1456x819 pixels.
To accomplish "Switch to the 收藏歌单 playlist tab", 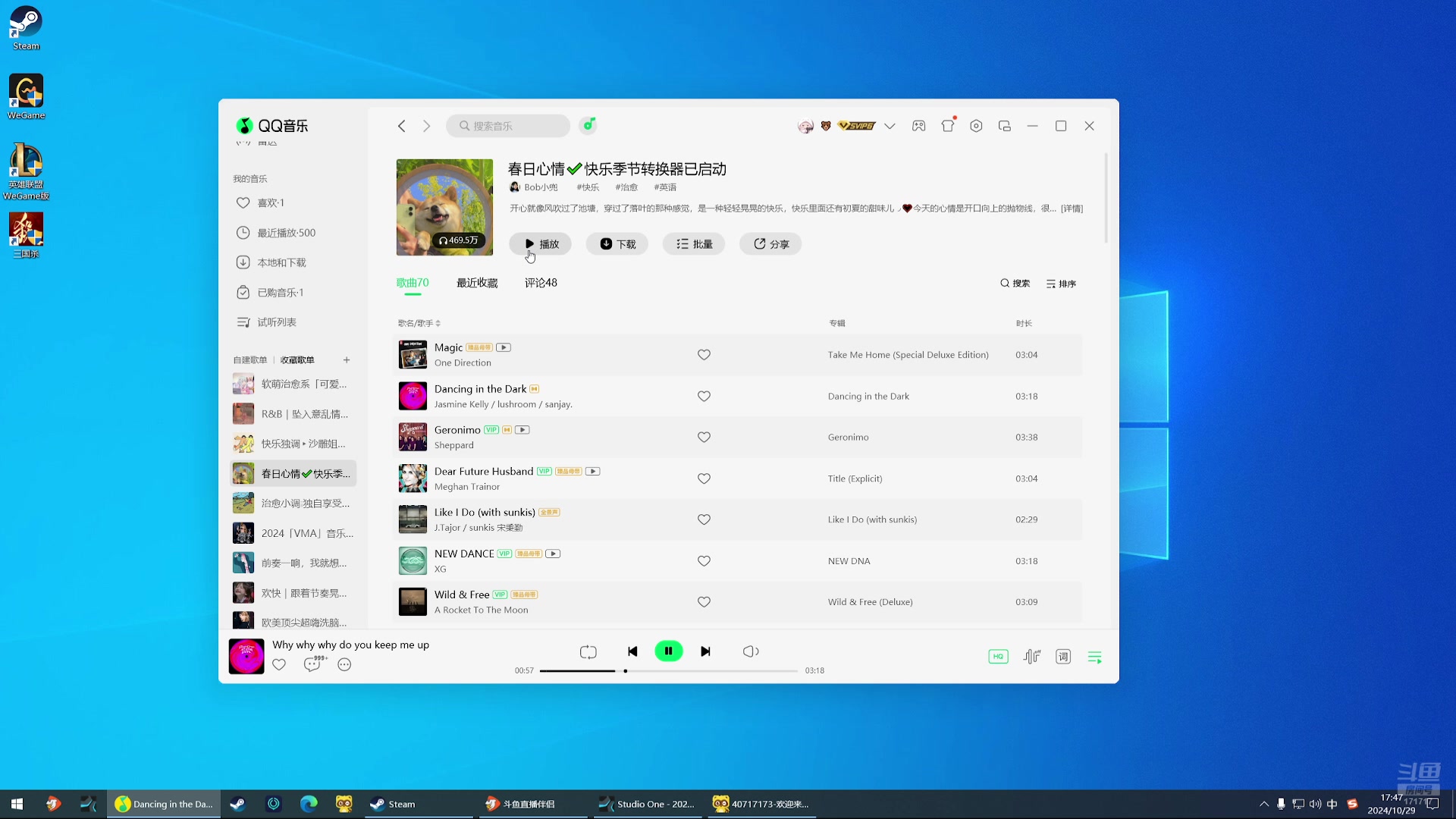I will 297,360.
